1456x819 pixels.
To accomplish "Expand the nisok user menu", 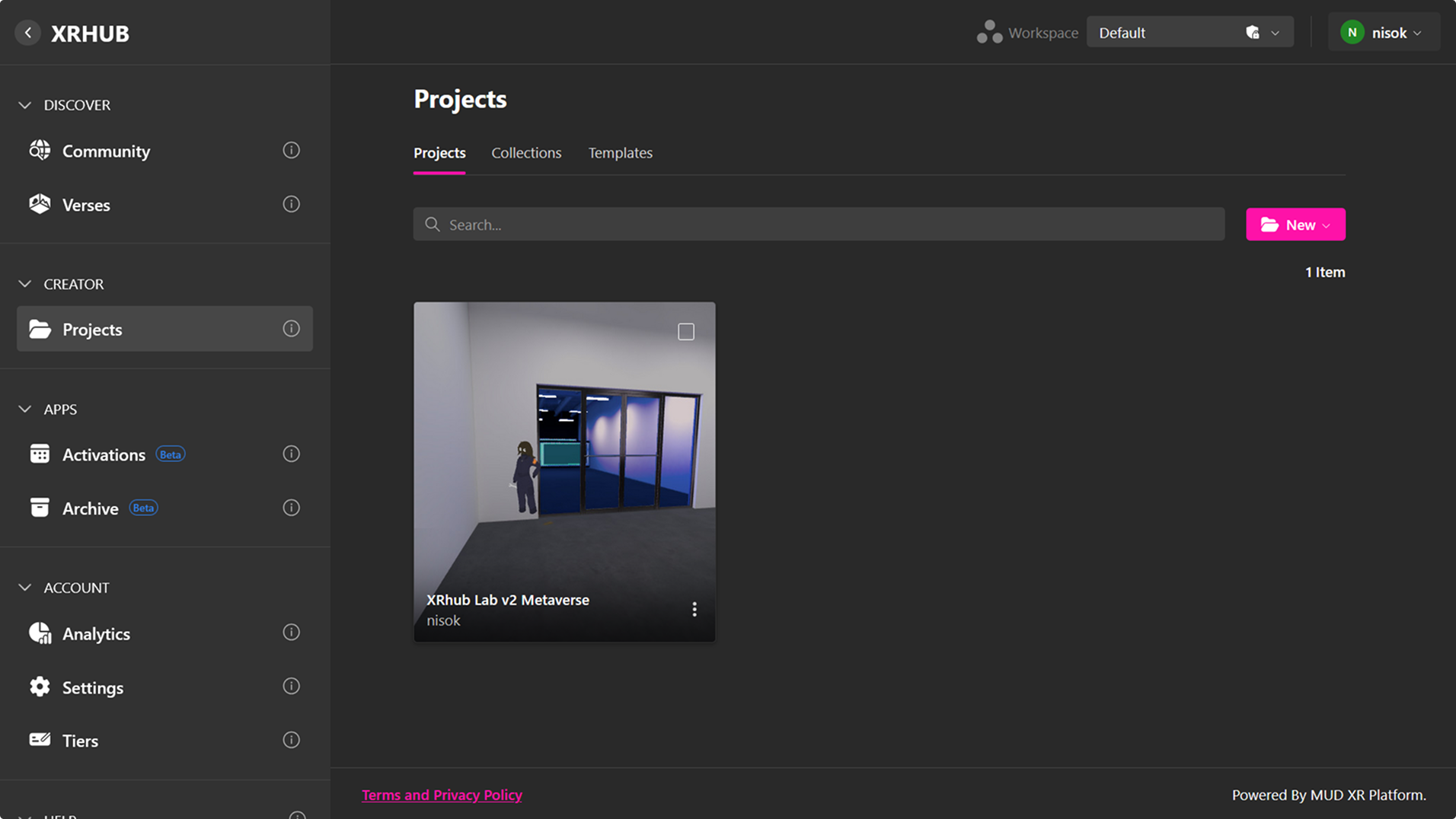I will (x=1384, y=33).
